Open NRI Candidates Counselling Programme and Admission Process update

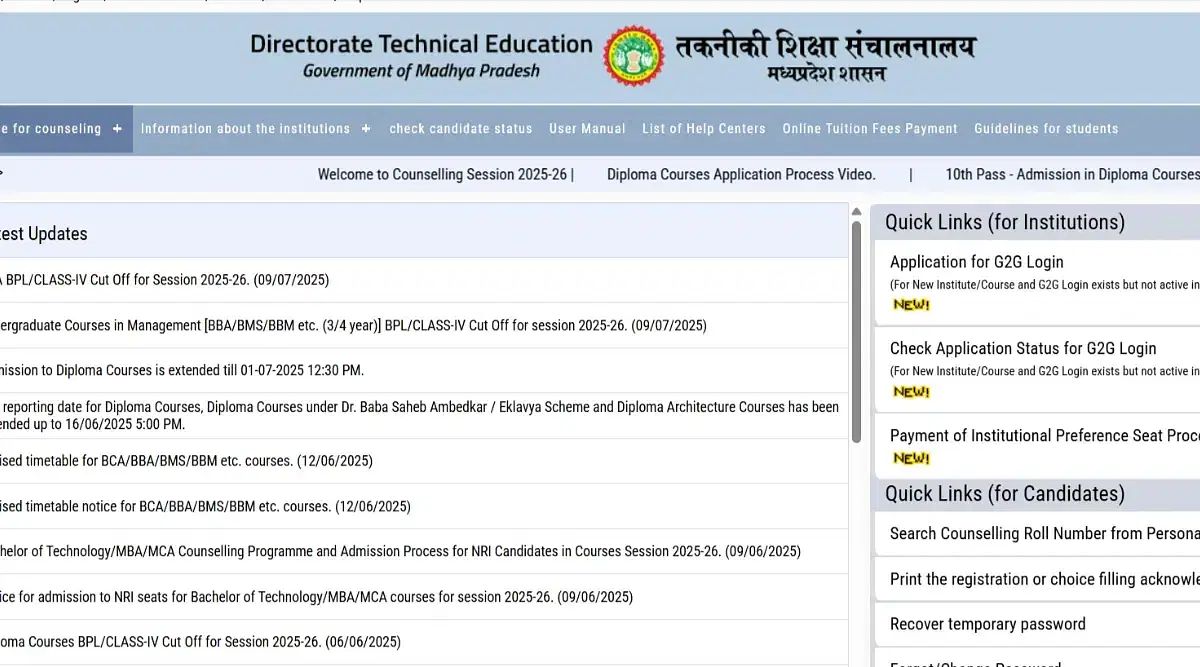[400, 551]
